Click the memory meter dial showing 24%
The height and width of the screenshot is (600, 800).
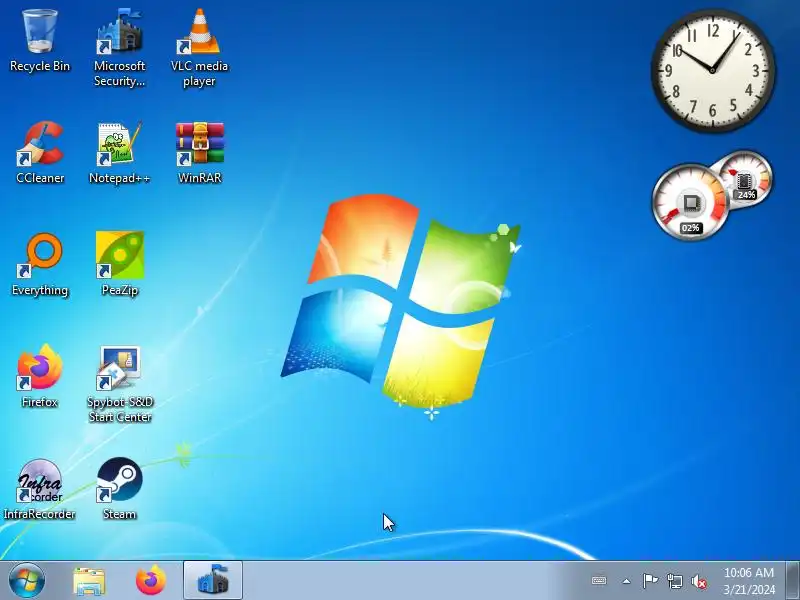tap(745, 179)
